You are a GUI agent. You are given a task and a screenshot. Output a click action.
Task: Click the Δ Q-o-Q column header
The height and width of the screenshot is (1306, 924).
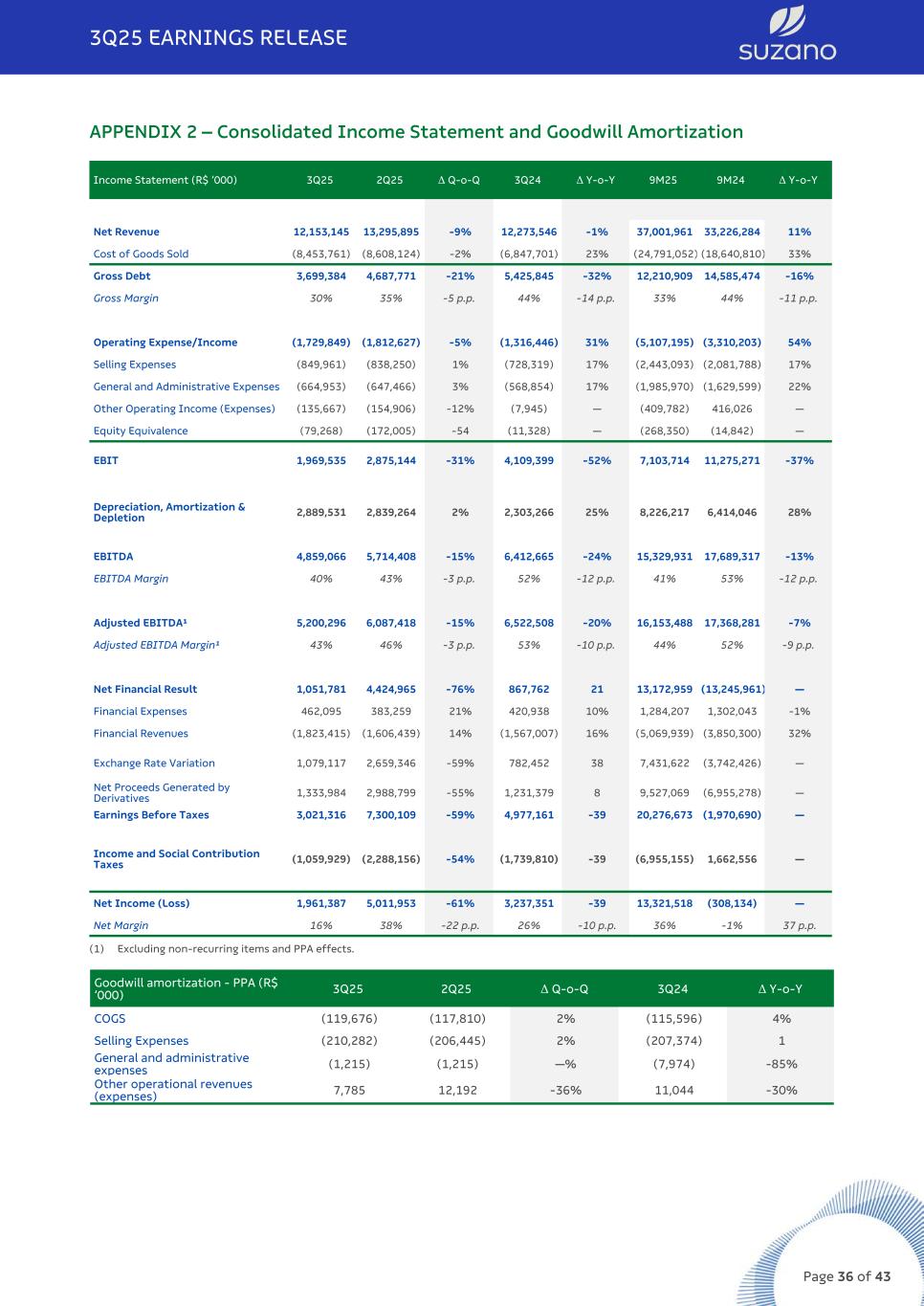click(459, 180)
